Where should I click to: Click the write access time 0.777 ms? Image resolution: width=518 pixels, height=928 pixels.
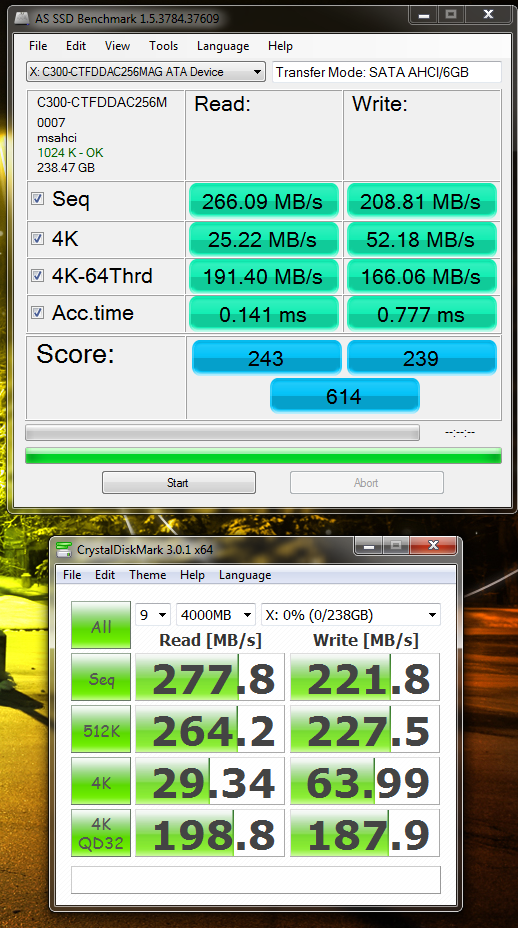pyautogui.click(x=421, y=314)
